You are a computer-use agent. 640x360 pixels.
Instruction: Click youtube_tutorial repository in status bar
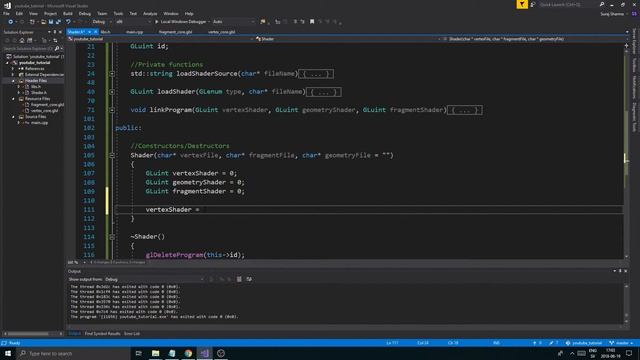click(584, 343)
